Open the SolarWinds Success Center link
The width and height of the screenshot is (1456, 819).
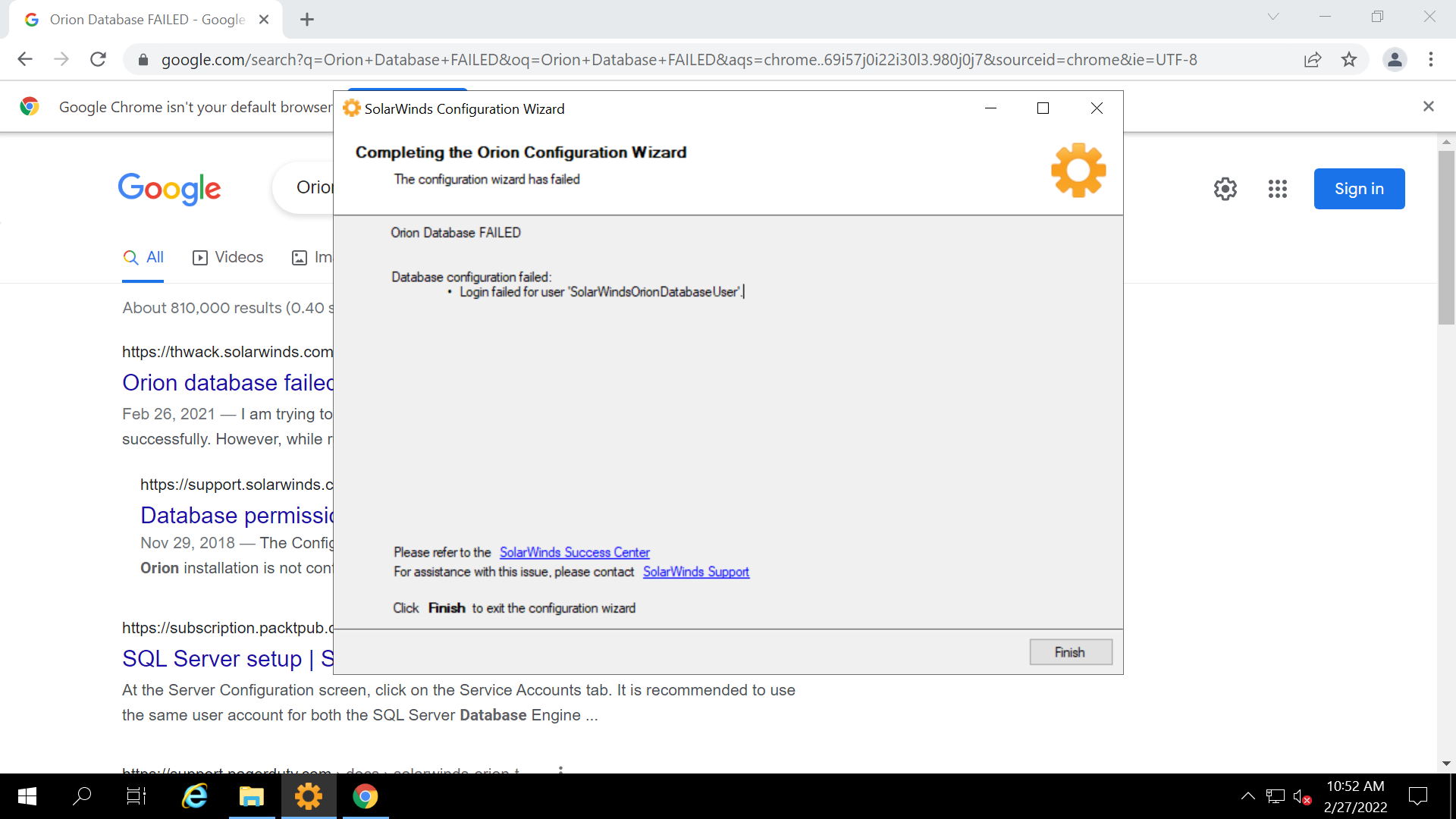tap(574, 552)
